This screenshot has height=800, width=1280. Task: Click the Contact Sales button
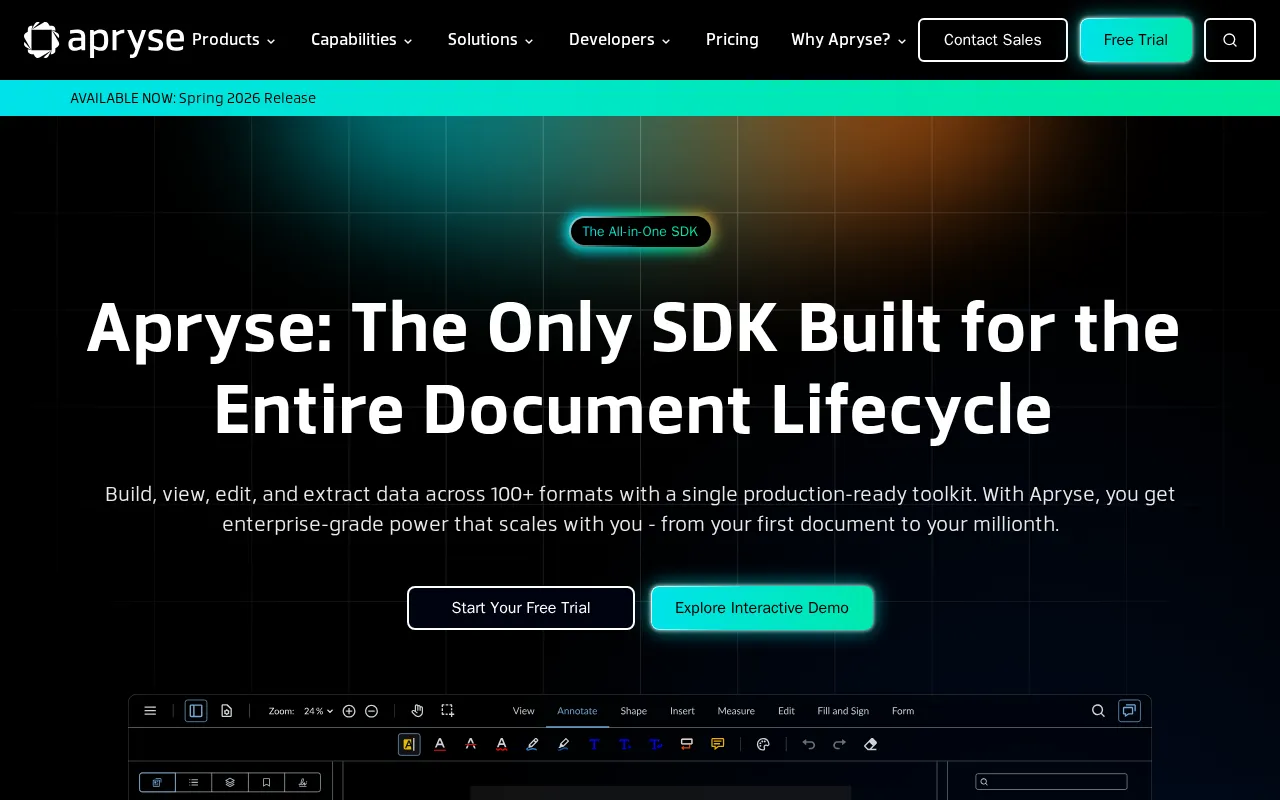pyautogui.click(x=993, y=40)
